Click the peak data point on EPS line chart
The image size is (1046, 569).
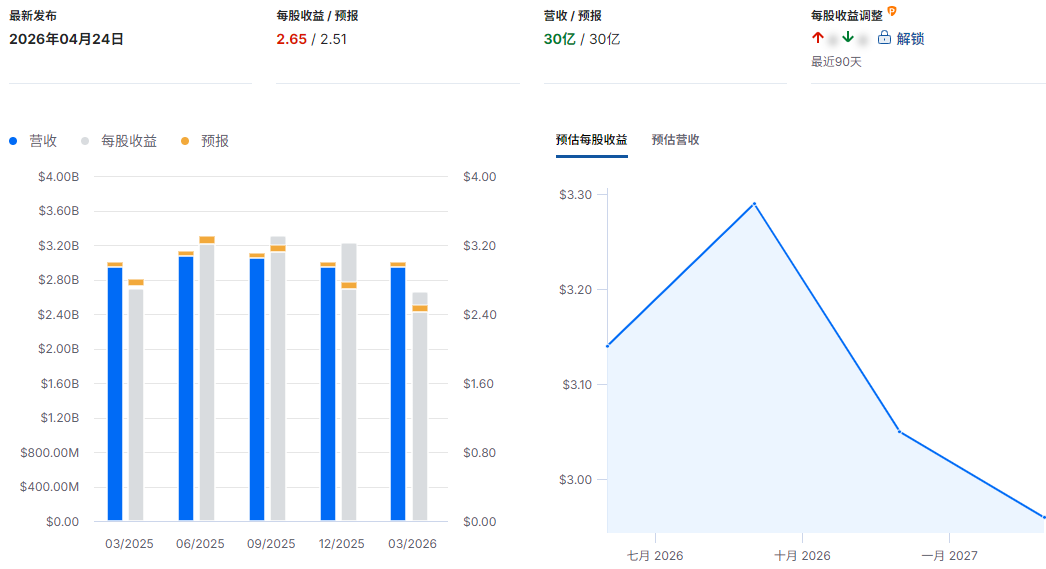[754, 203]
